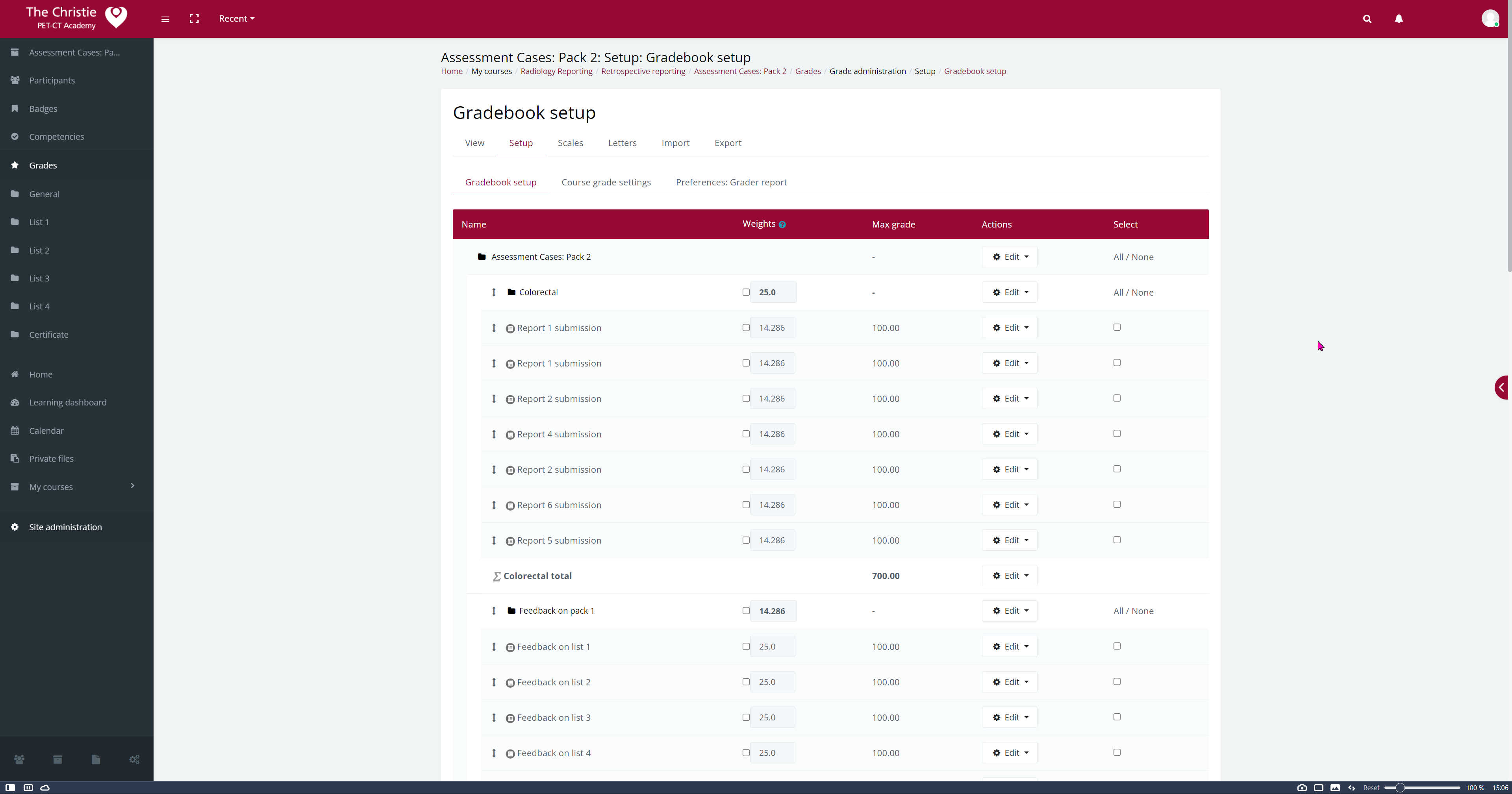Select checkbox for Feedback on list 2
Viewport: 1512px width, 794px height.
tap(1117, 681)
